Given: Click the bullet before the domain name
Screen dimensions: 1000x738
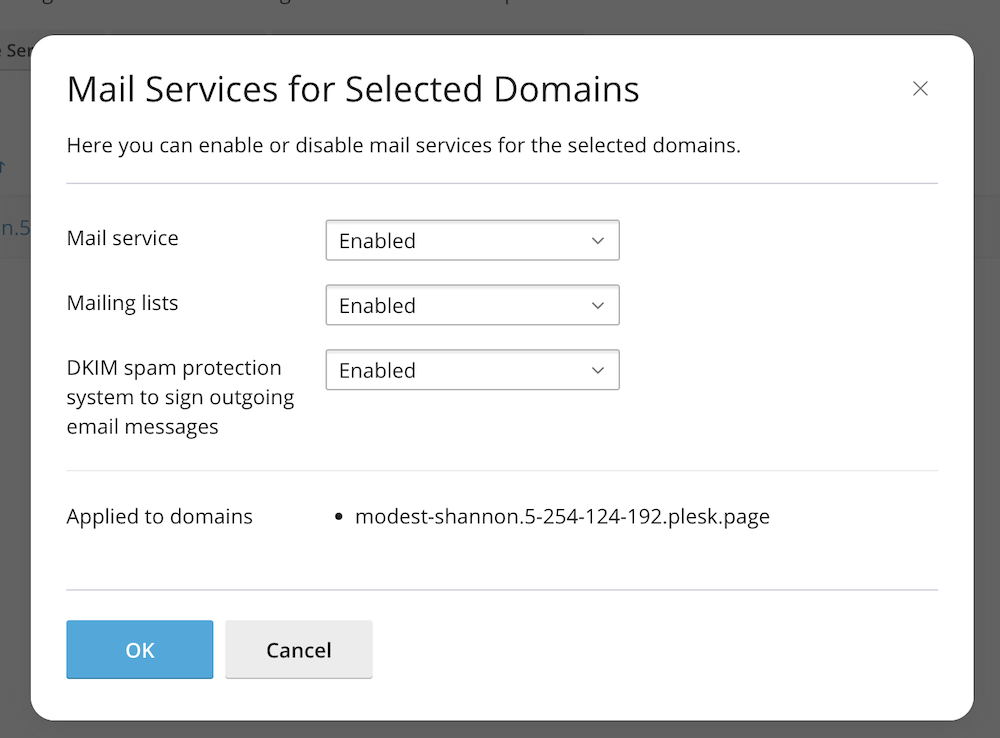Looking at the screenshot, I should [339, 518].
